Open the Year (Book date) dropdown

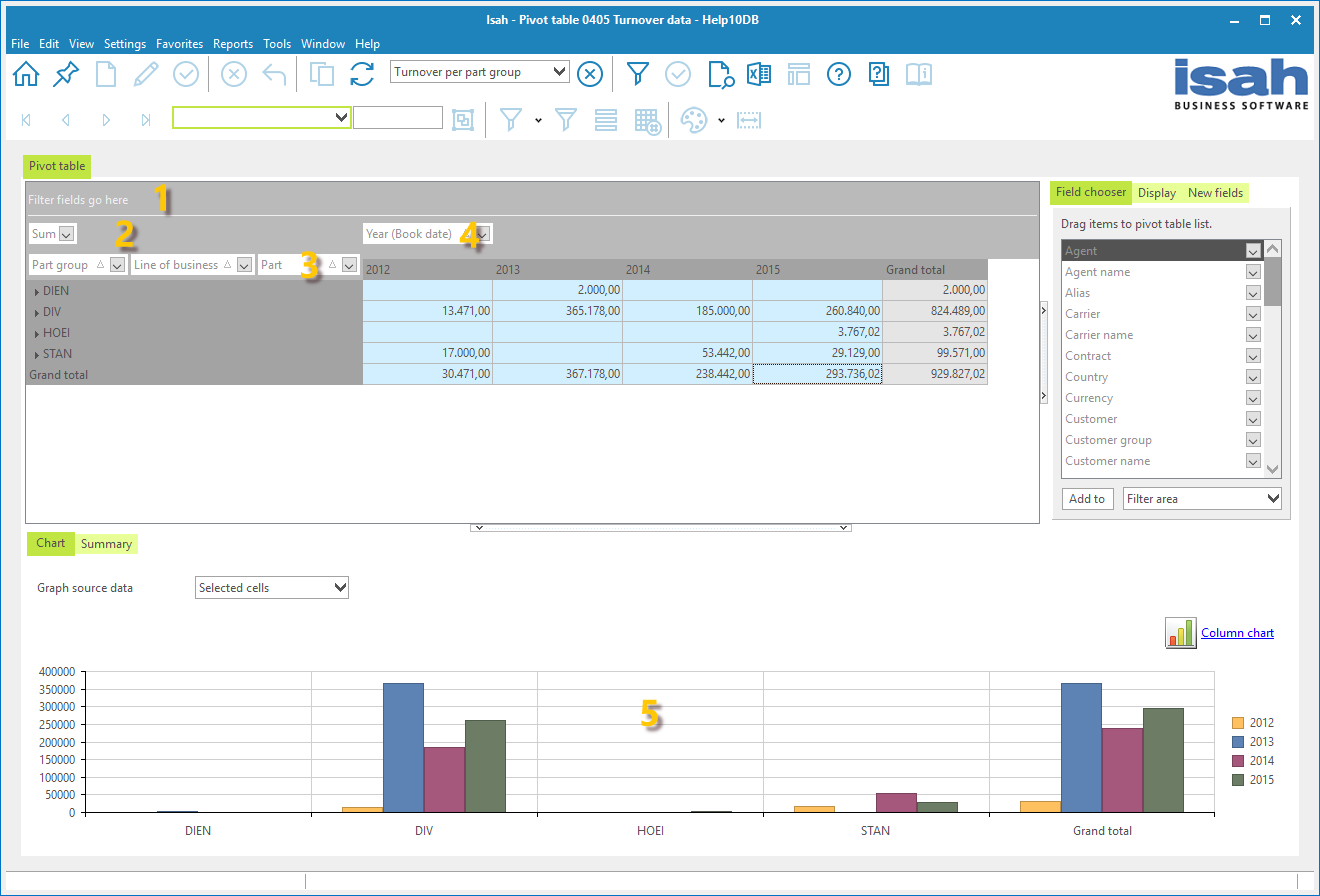pos(481,233)
